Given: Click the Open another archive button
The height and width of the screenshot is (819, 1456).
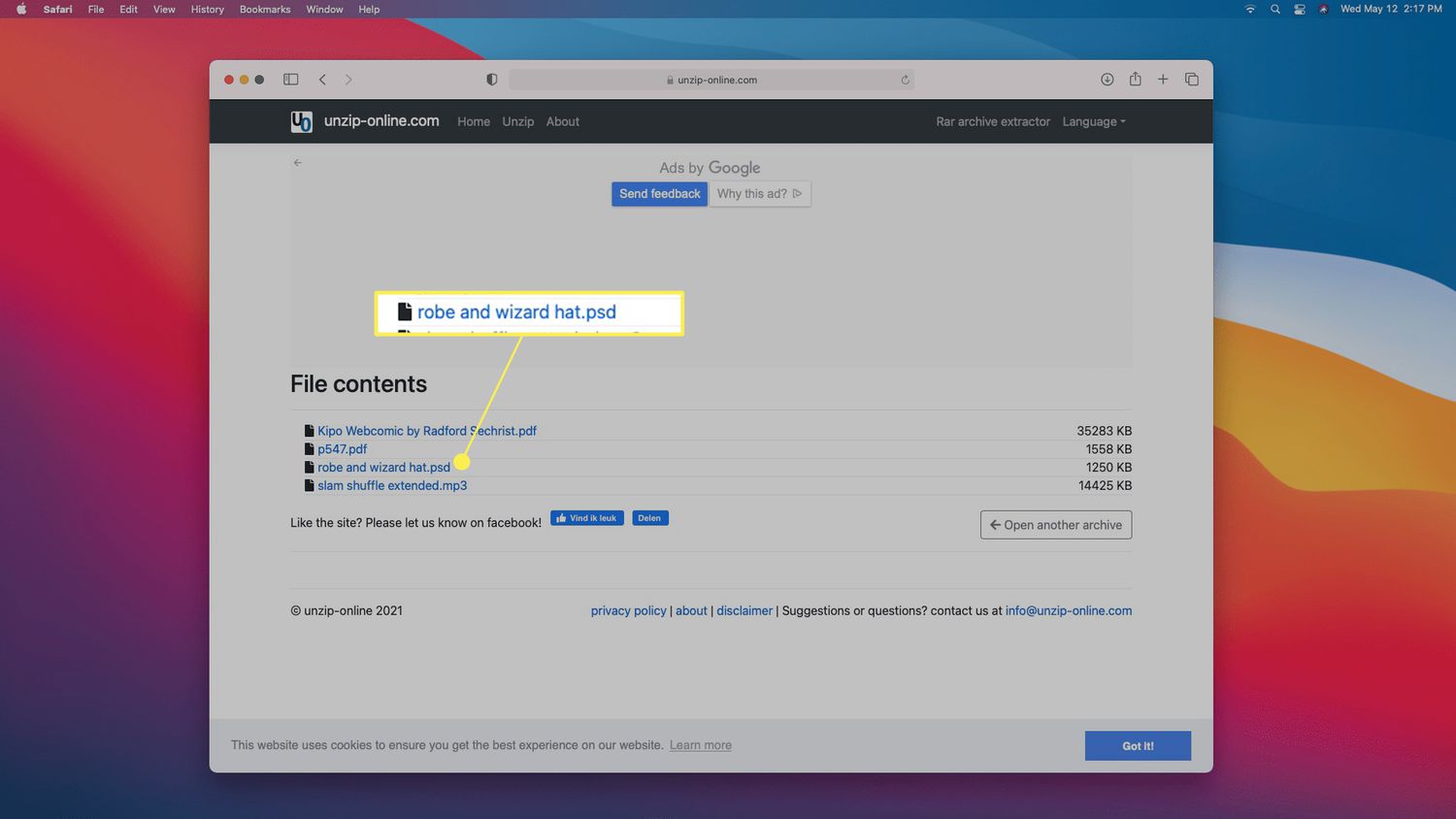Looking at the screenshot, I should pos(1055,525).
